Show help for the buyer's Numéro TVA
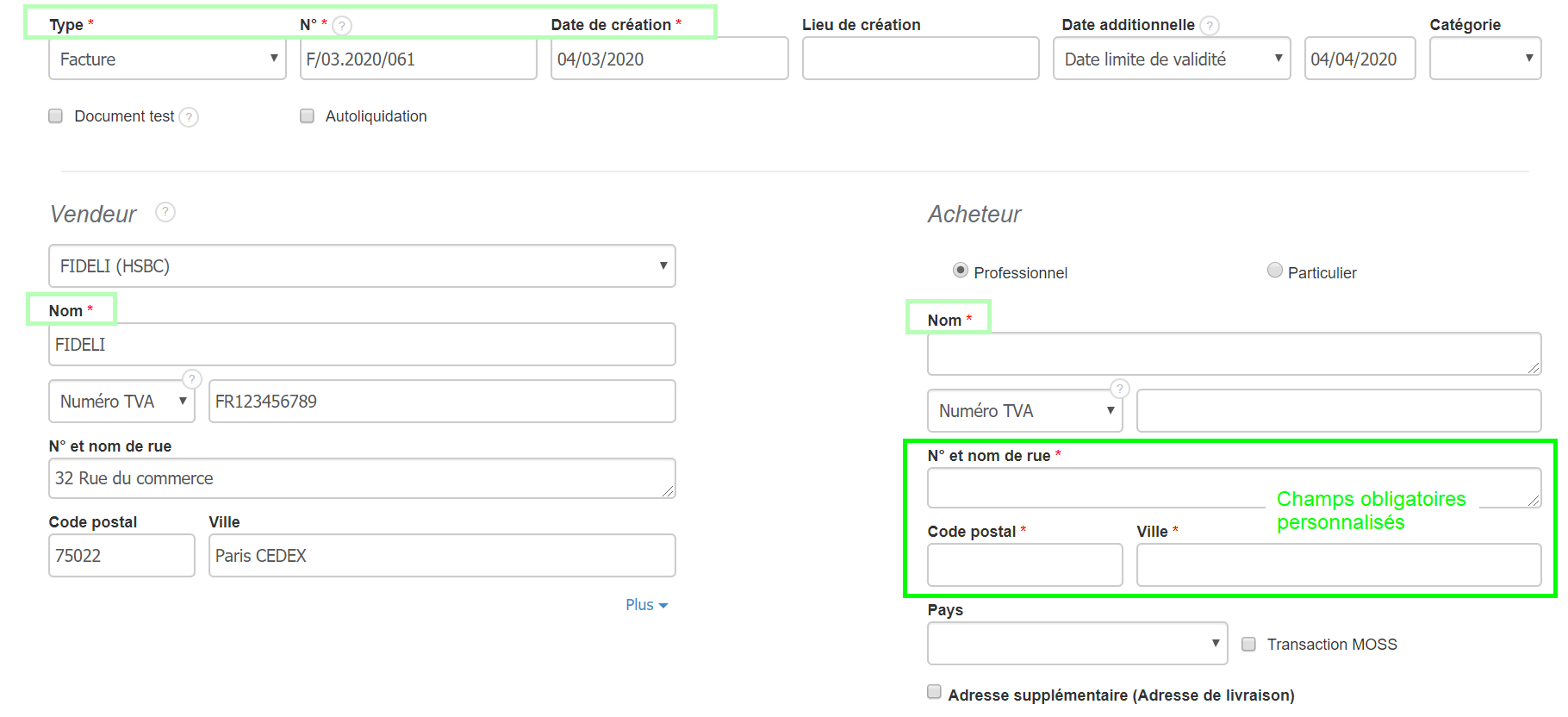The width and height of the screenshot is (1568, 717). point(1119,389)
